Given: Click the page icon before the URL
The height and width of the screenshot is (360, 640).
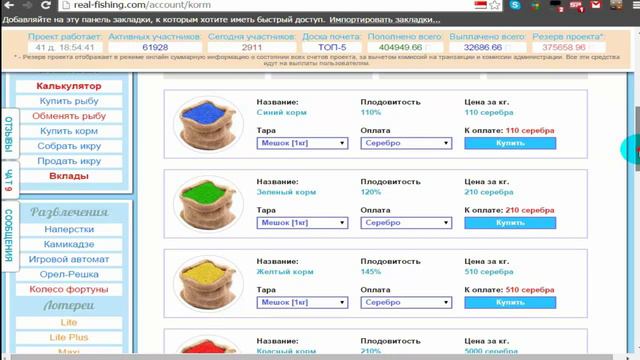Looking at the screenshot, I should pyautogui.click(x=65, y=5).
